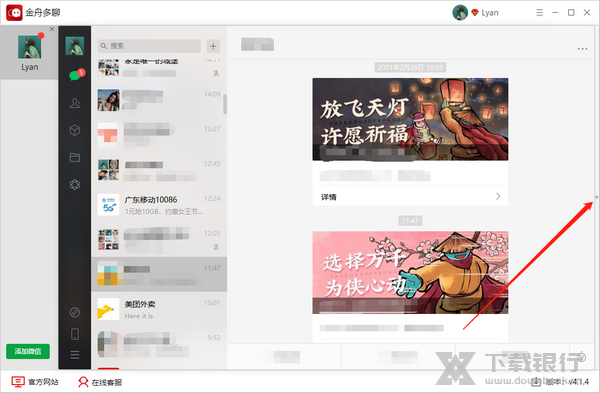Click the 11:47 timestamp in chat

coord(410,221)
